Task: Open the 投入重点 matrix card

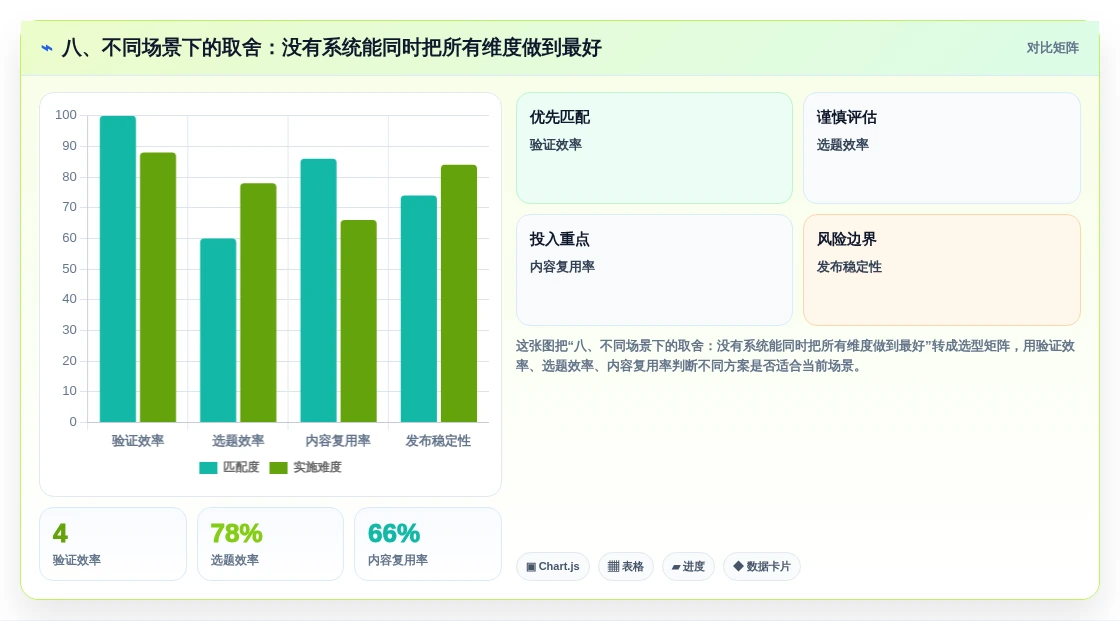Action: tap(654, 270)
